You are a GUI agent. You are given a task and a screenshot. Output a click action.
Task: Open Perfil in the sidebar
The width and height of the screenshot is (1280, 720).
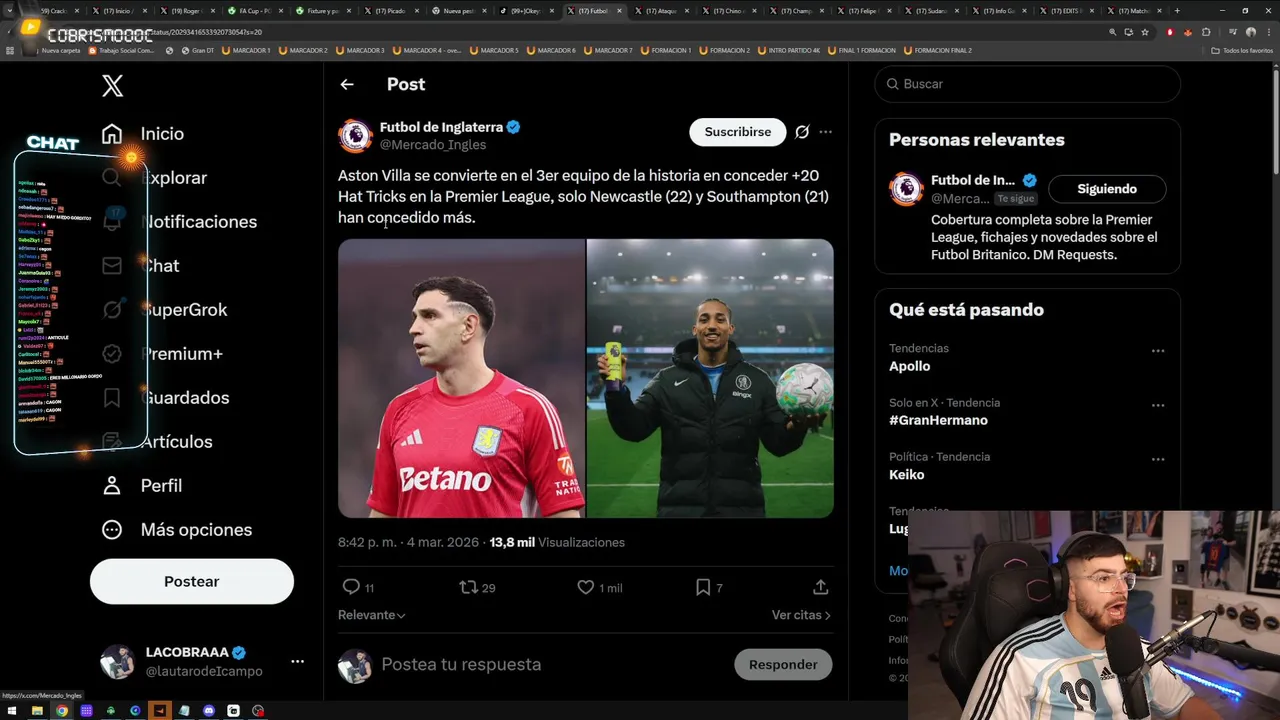click(x=142, y=485)
